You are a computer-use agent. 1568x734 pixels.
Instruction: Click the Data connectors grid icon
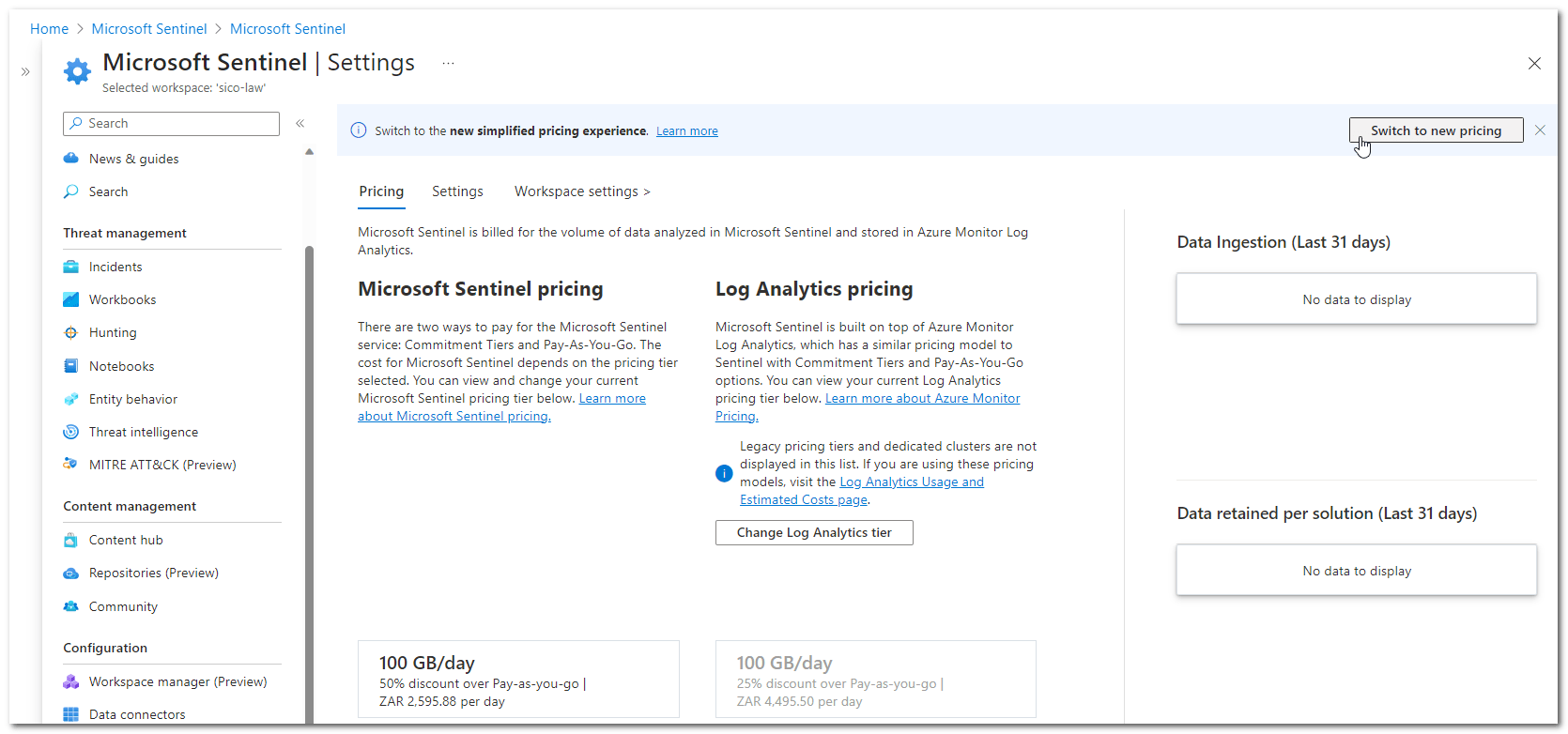coord(70,714)
